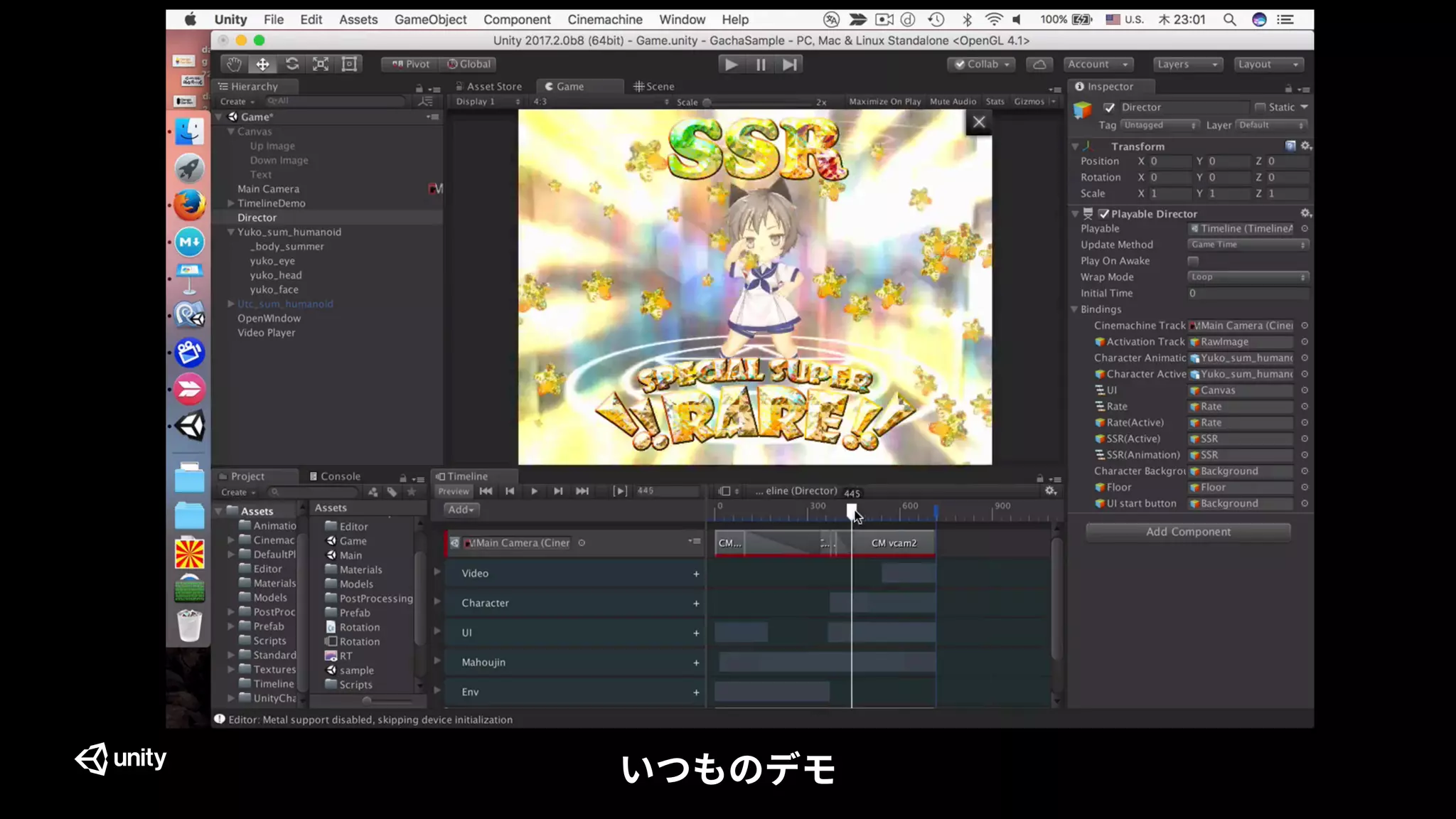Add track to Mahoujin group plus

(x=696, y=663)
